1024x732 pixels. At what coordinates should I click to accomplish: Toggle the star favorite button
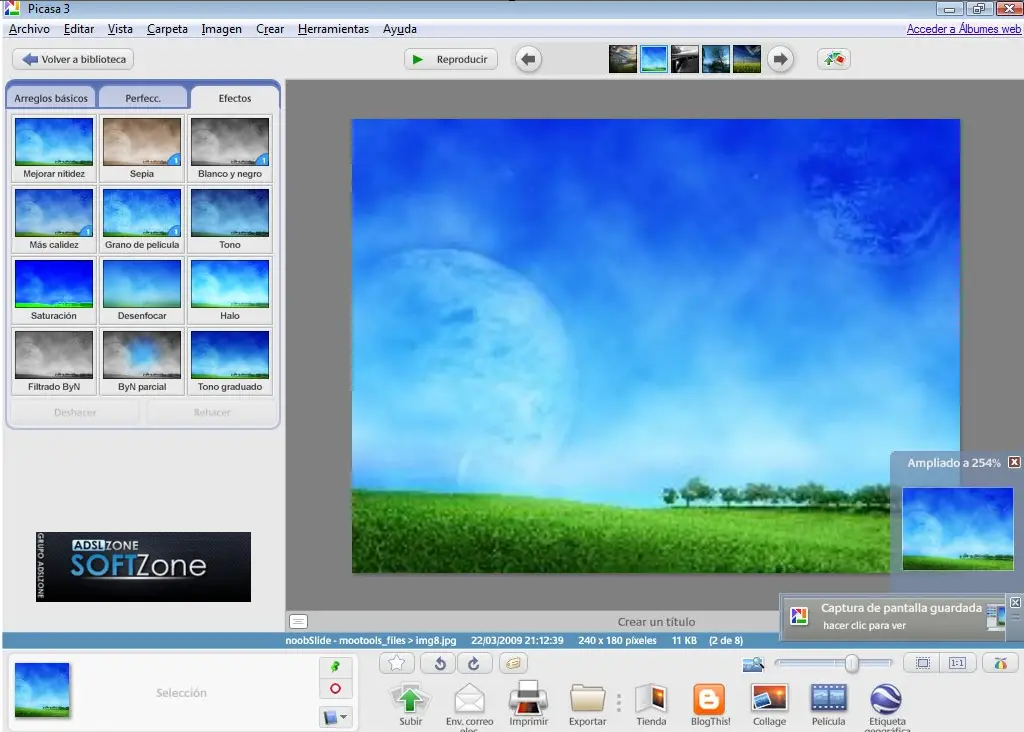click(x=397, y=662)
